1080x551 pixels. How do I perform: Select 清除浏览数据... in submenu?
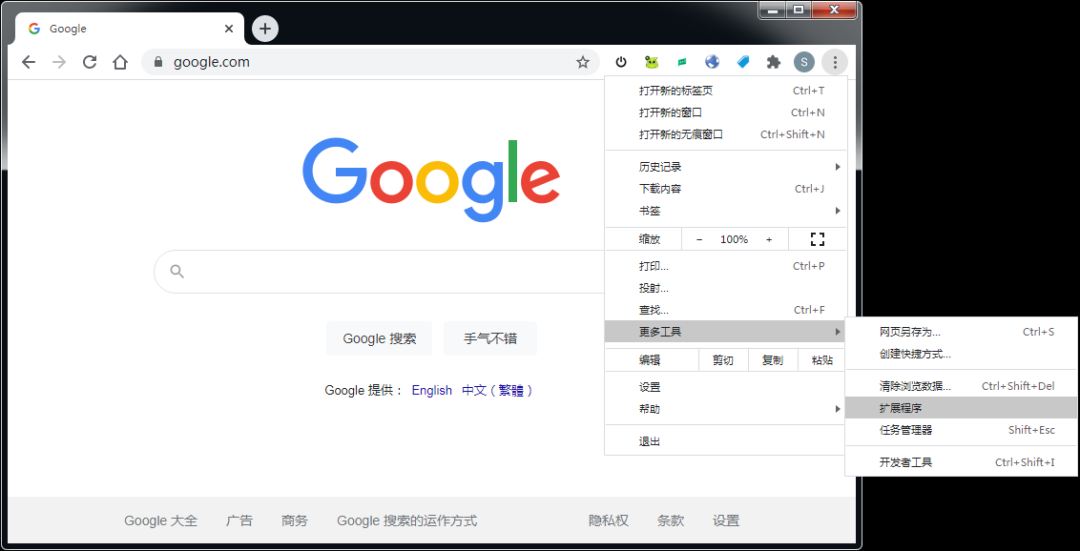962,386
